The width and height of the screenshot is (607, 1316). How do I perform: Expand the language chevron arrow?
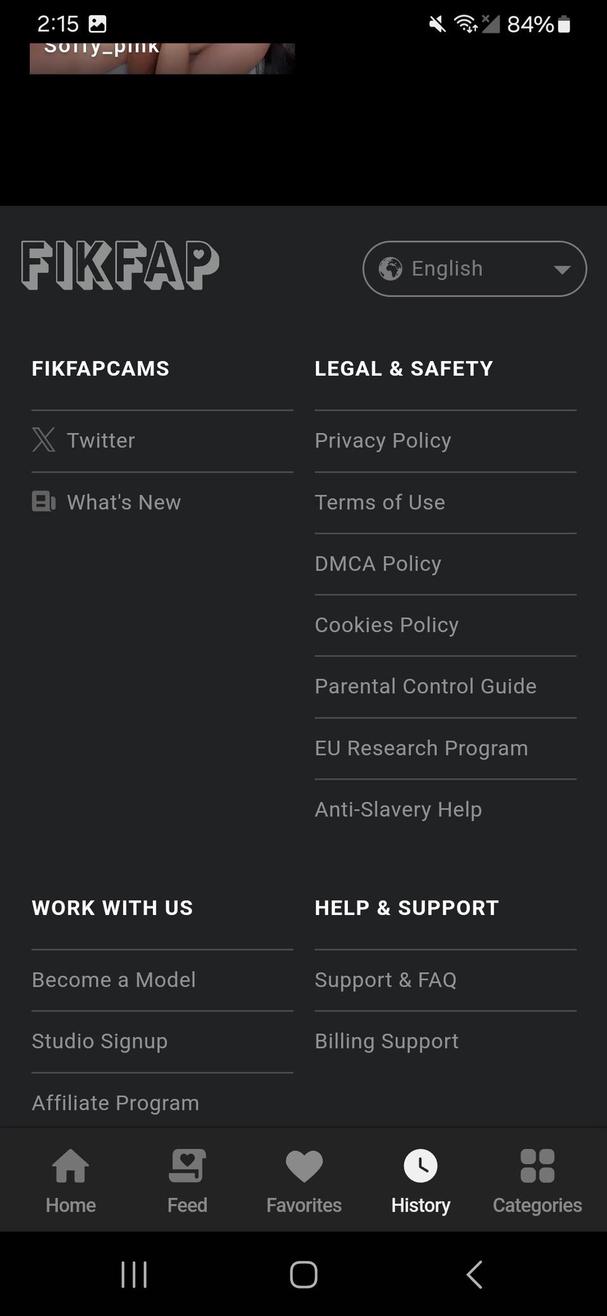pos(562,268)
